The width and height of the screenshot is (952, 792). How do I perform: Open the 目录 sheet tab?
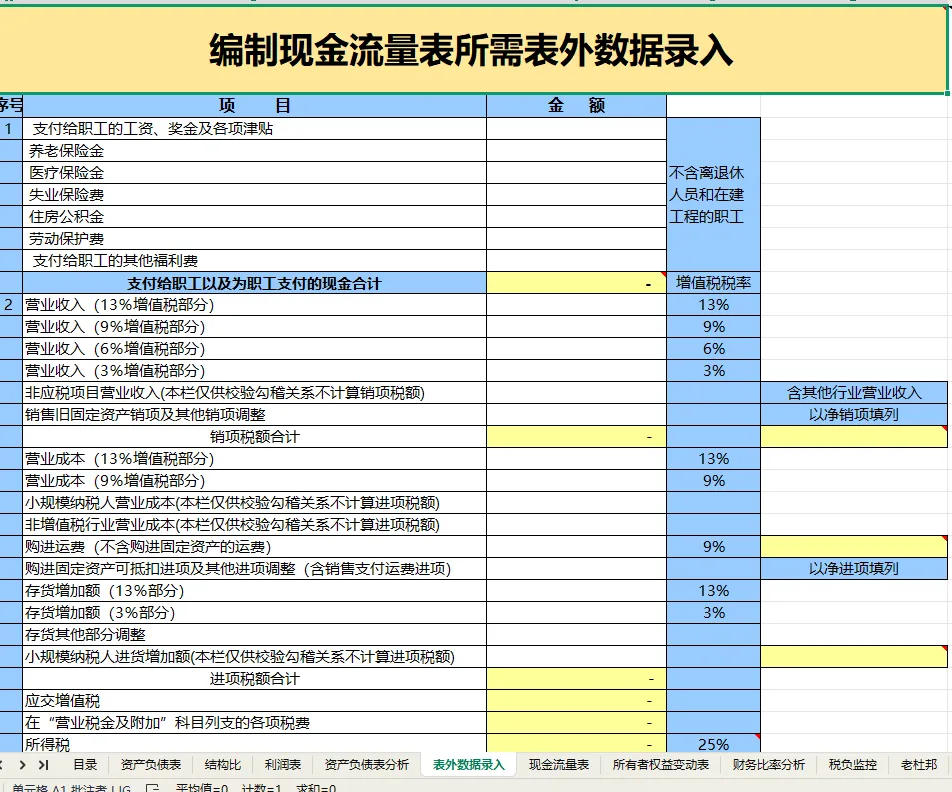(x=85, y=765)
